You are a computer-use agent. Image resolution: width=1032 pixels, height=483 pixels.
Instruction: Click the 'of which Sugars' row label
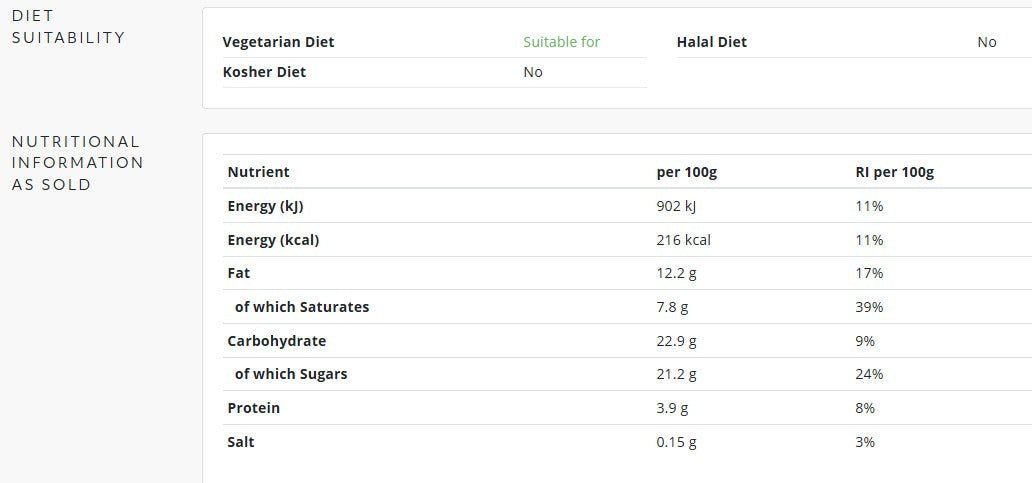[x=291, y=374]
